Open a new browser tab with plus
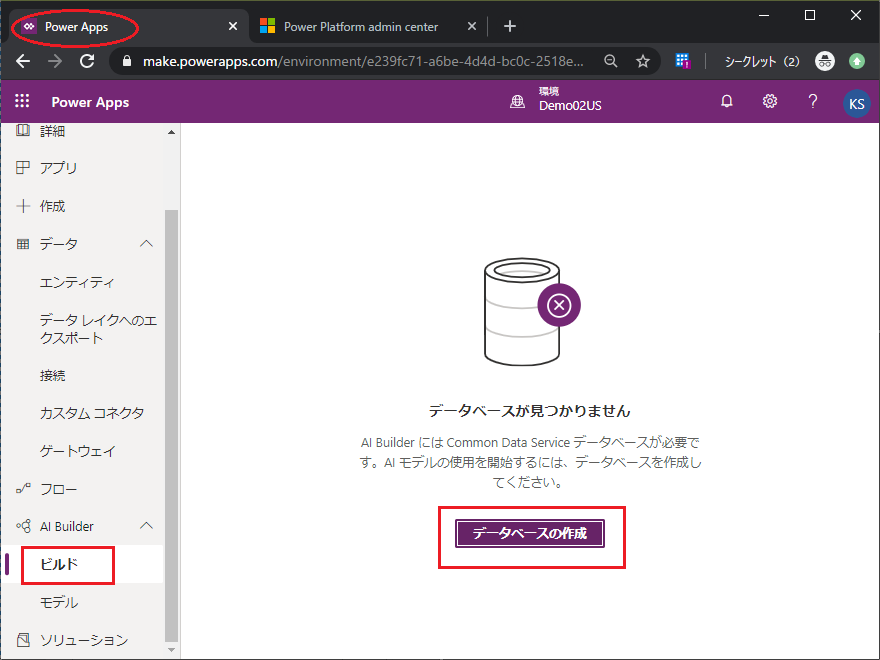 pos(510,26)
